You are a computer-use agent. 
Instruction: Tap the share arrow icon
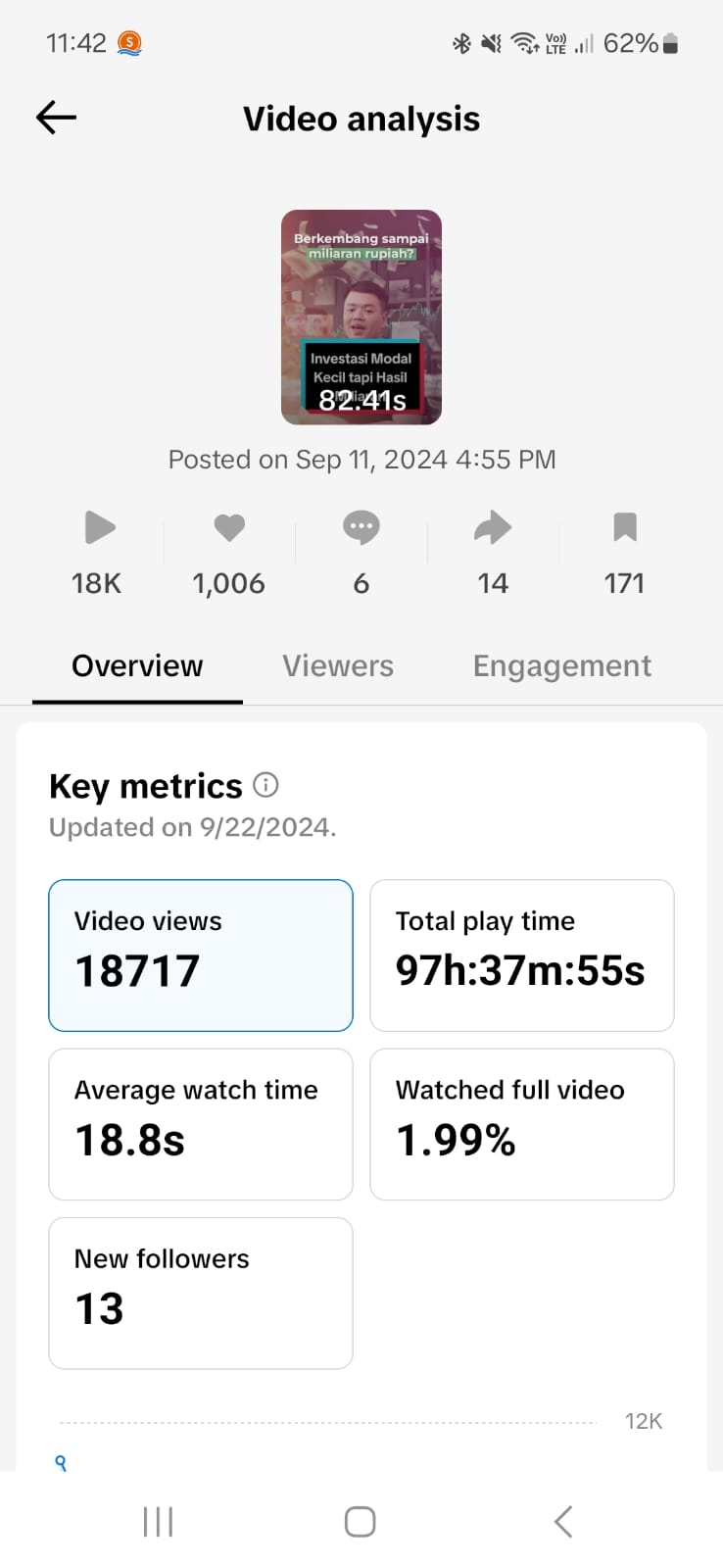click(x=492, y=527)
